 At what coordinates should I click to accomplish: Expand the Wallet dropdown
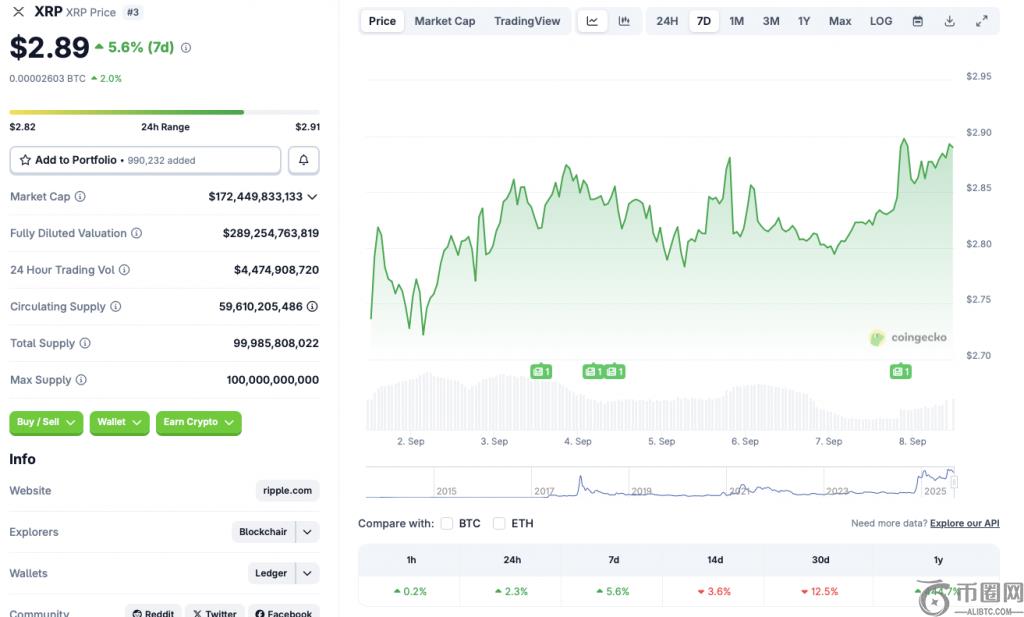[119, 422]
